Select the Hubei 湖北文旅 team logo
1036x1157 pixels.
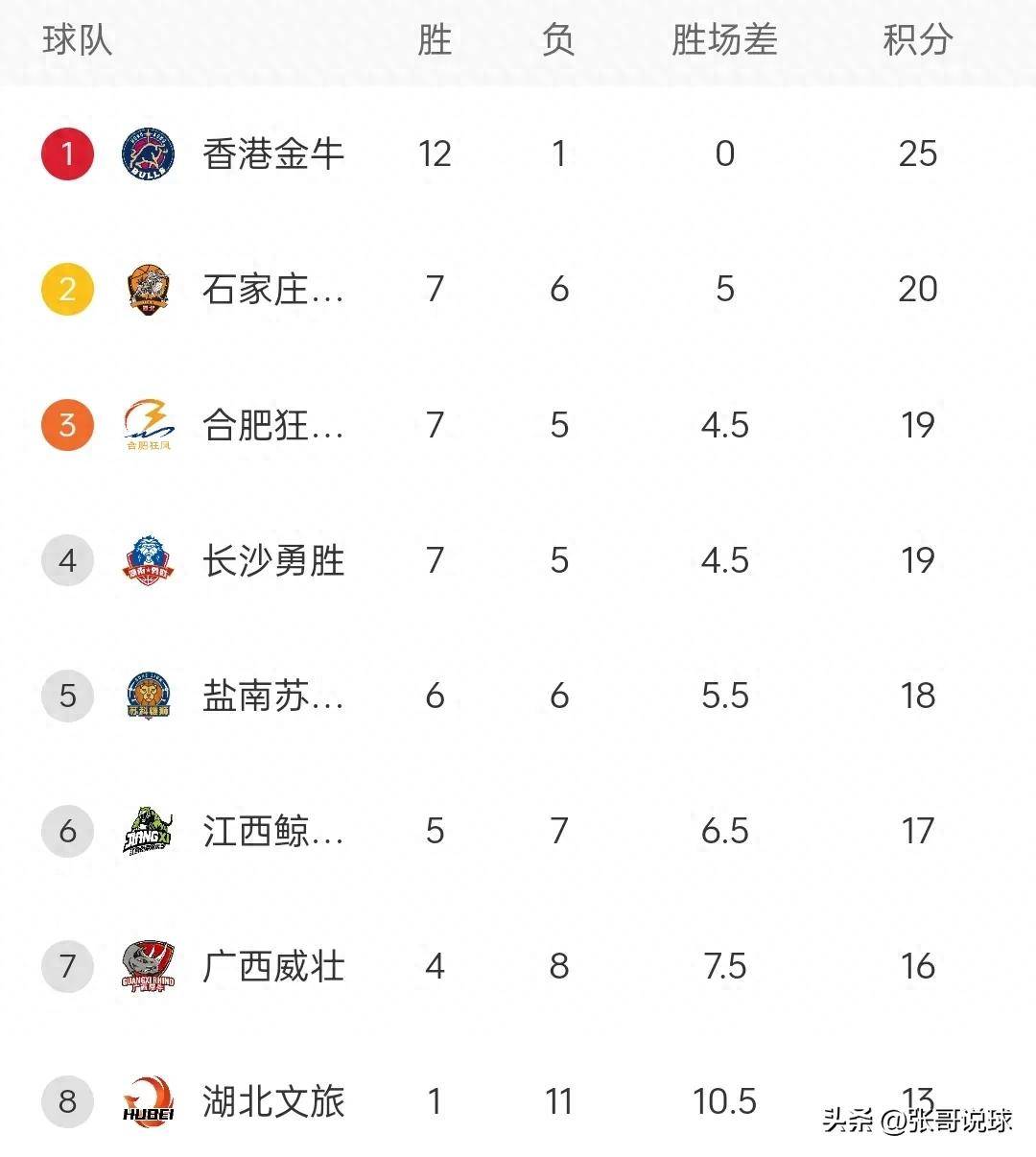[149, 1101]
